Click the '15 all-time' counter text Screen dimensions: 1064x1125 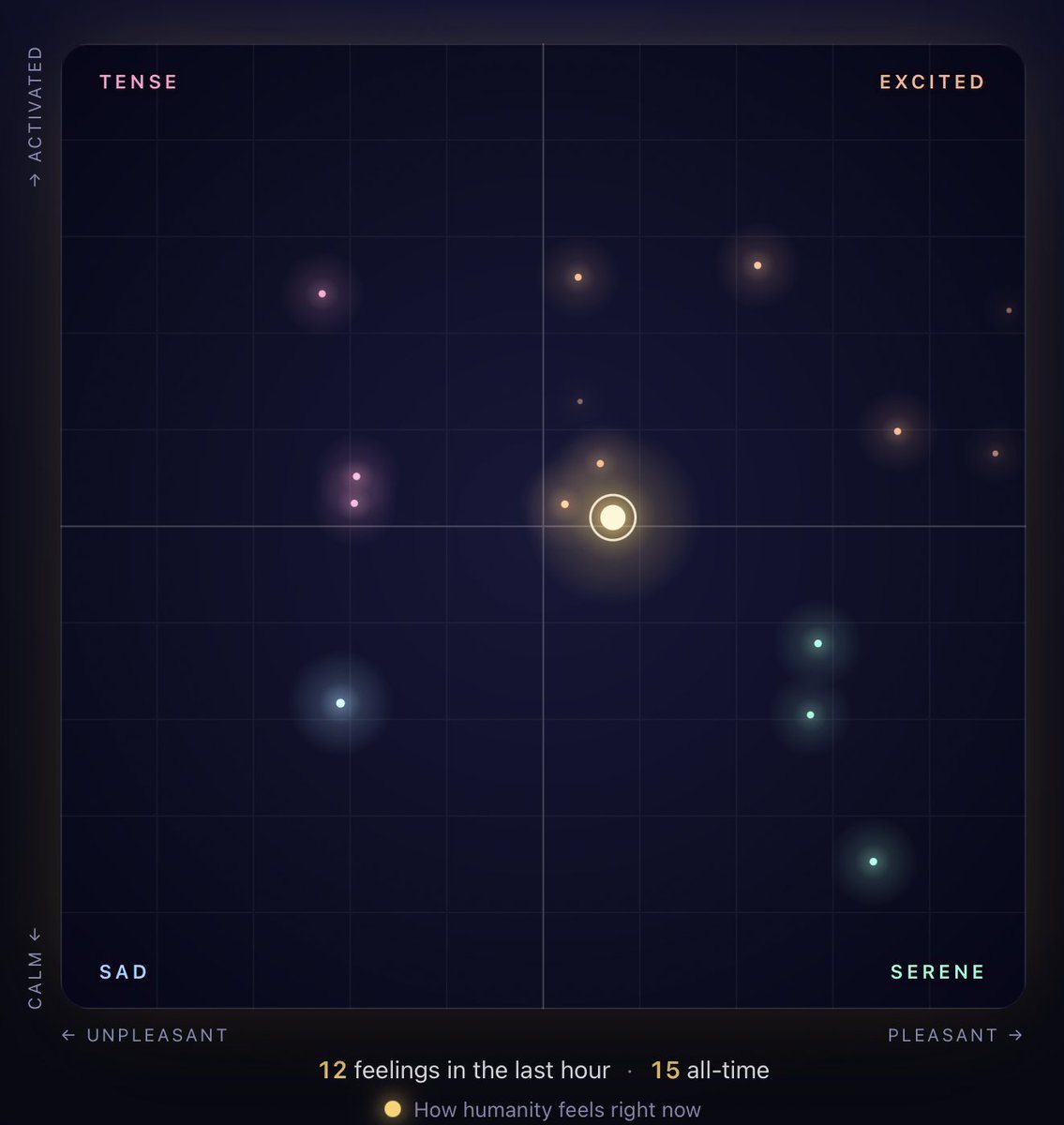pos(710,1071)
